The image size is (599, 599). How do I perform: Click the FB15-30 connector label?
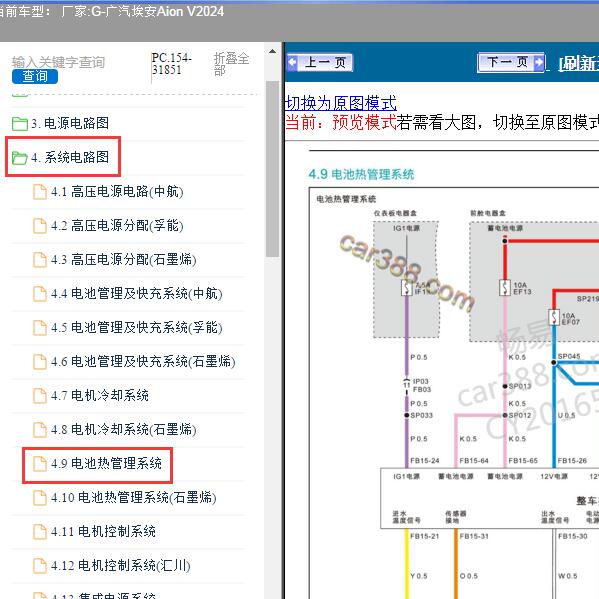tap(572, 536)
